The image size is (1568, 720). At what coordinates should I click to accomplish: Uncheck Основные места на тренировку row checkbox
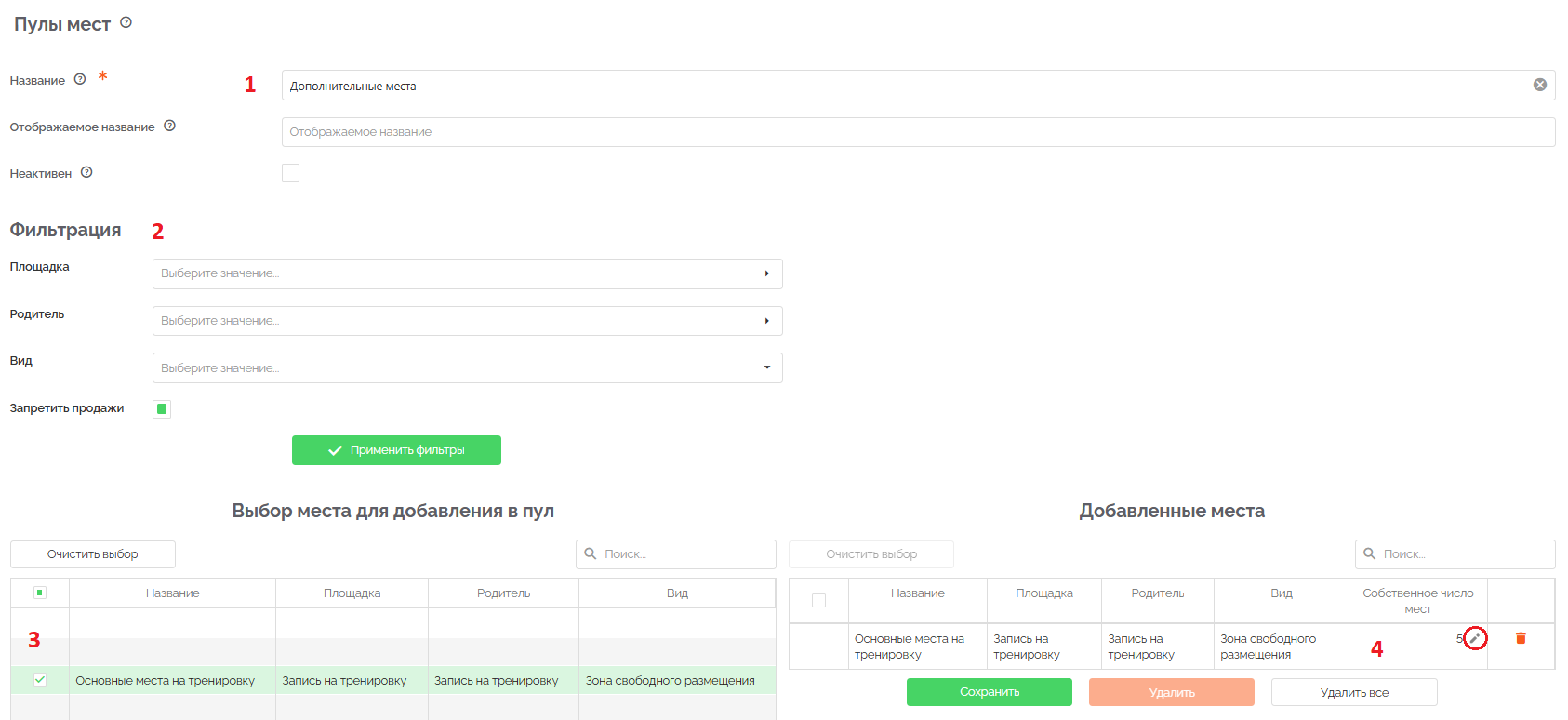point(40,680)
